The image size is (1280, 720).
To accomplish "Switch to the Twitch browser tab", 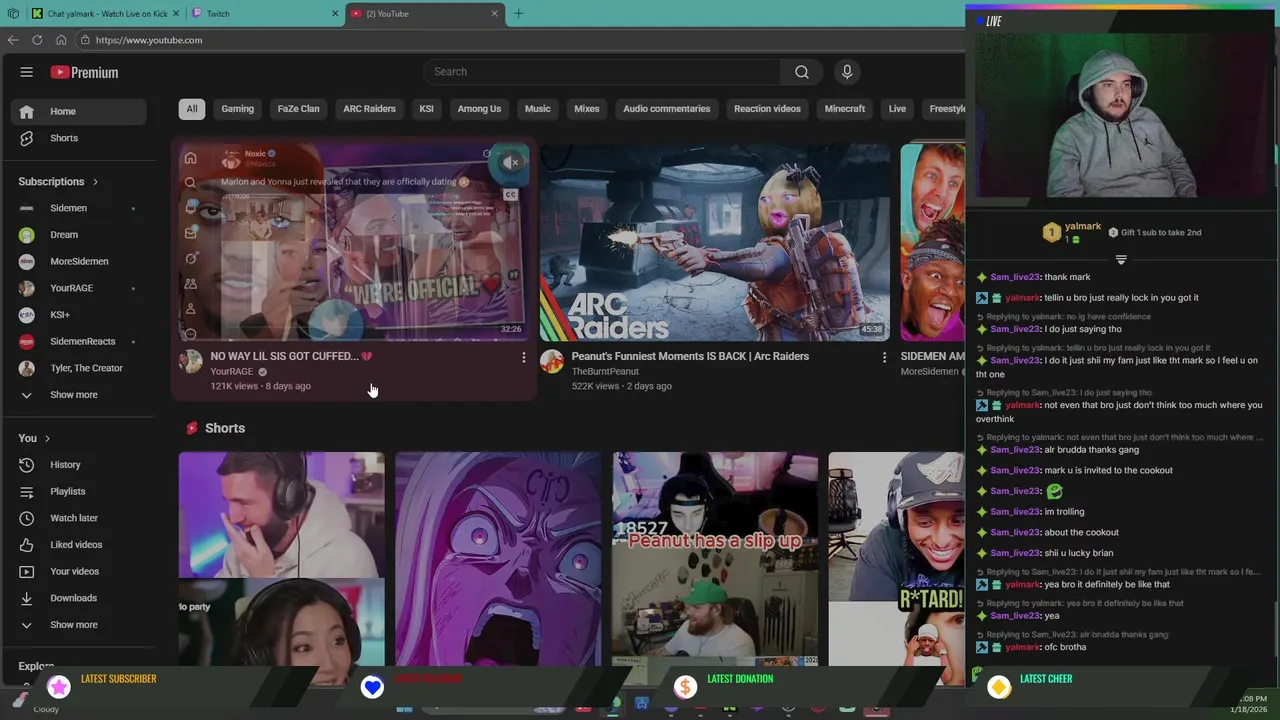I will click(265, 14).
